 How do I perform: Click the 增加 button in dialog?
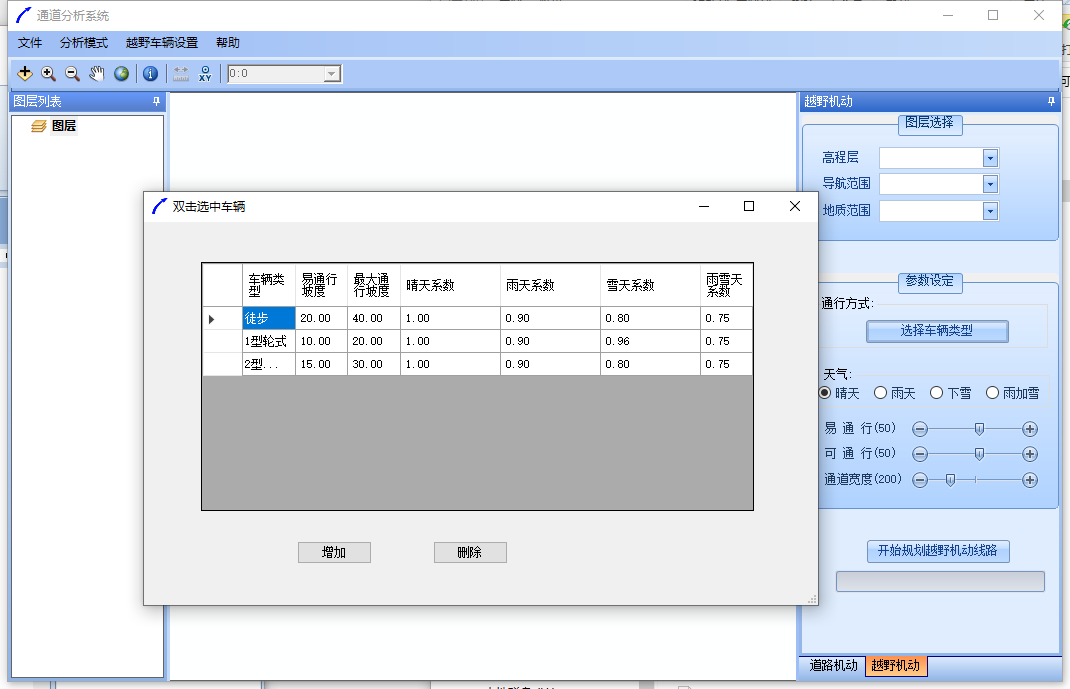[334, 552]
